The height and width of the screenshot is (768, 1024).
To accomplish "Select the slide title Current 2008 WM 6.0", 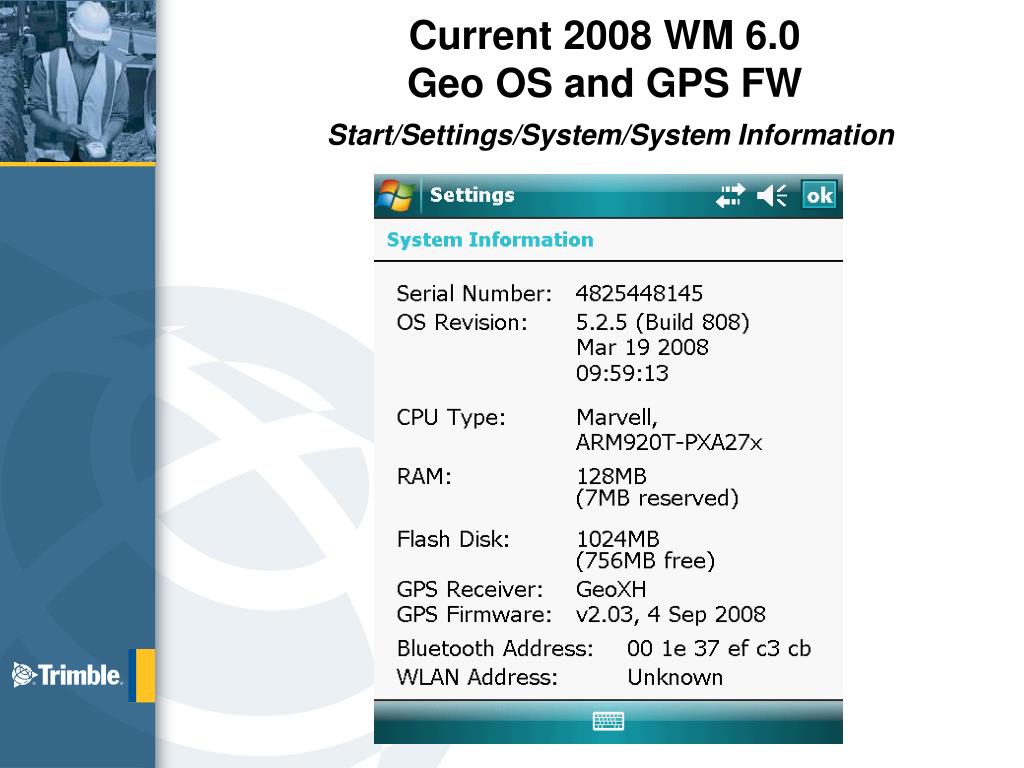I will click(604, 35).
